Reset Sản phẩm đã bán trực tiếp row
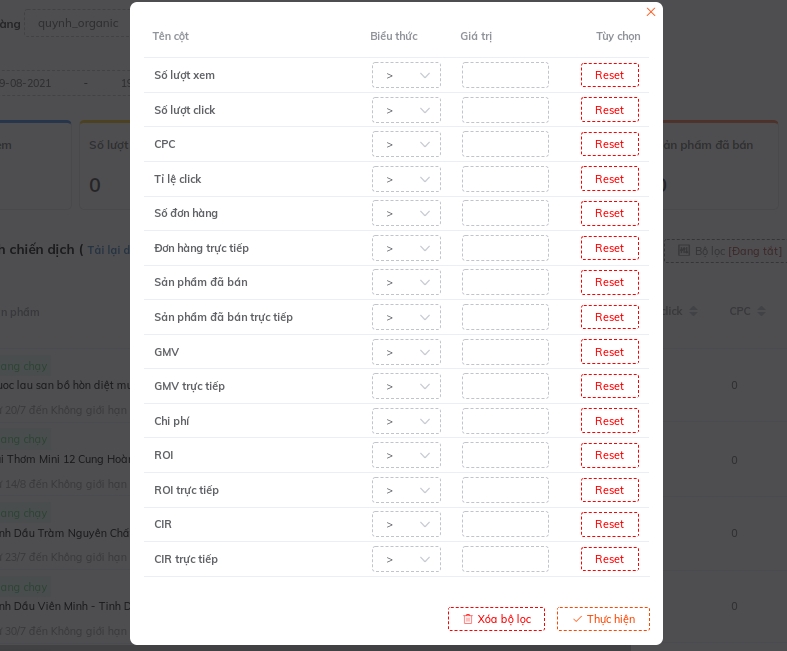This screenshot has width=787, height=651. click(x=609, y=317)
